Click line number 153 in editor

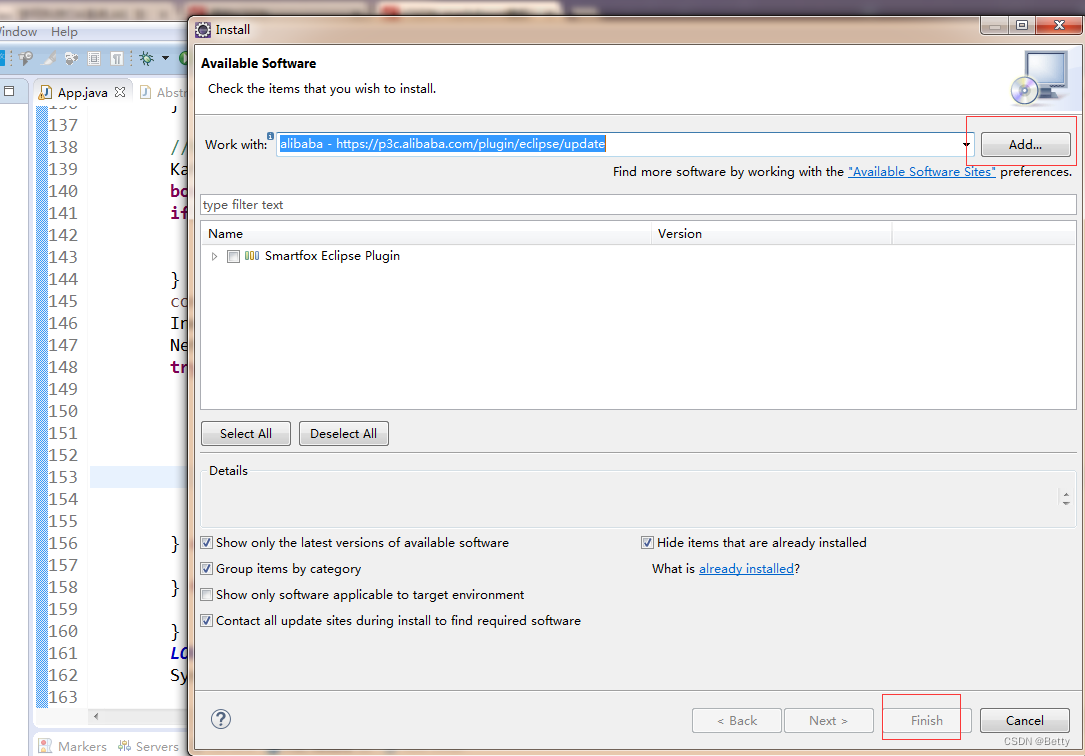click(63, 477)
